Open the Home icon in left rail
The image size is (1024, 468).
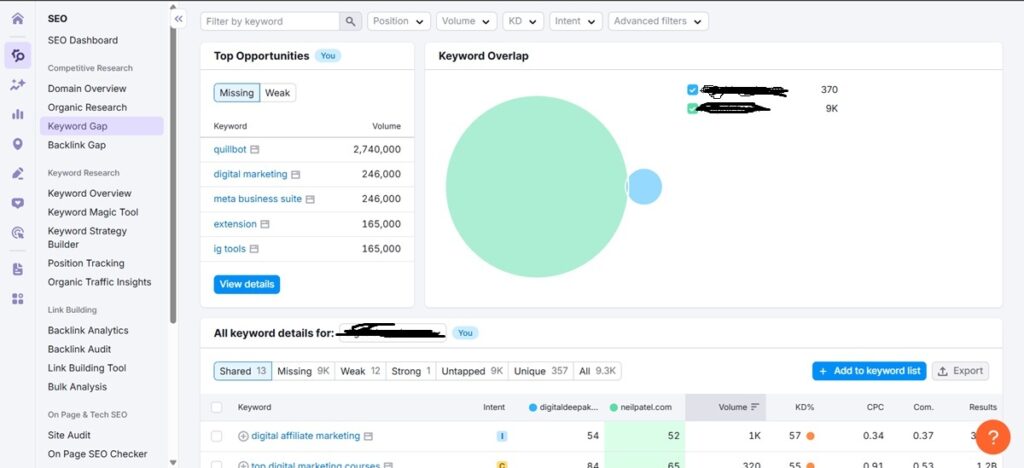click(18, 18)
